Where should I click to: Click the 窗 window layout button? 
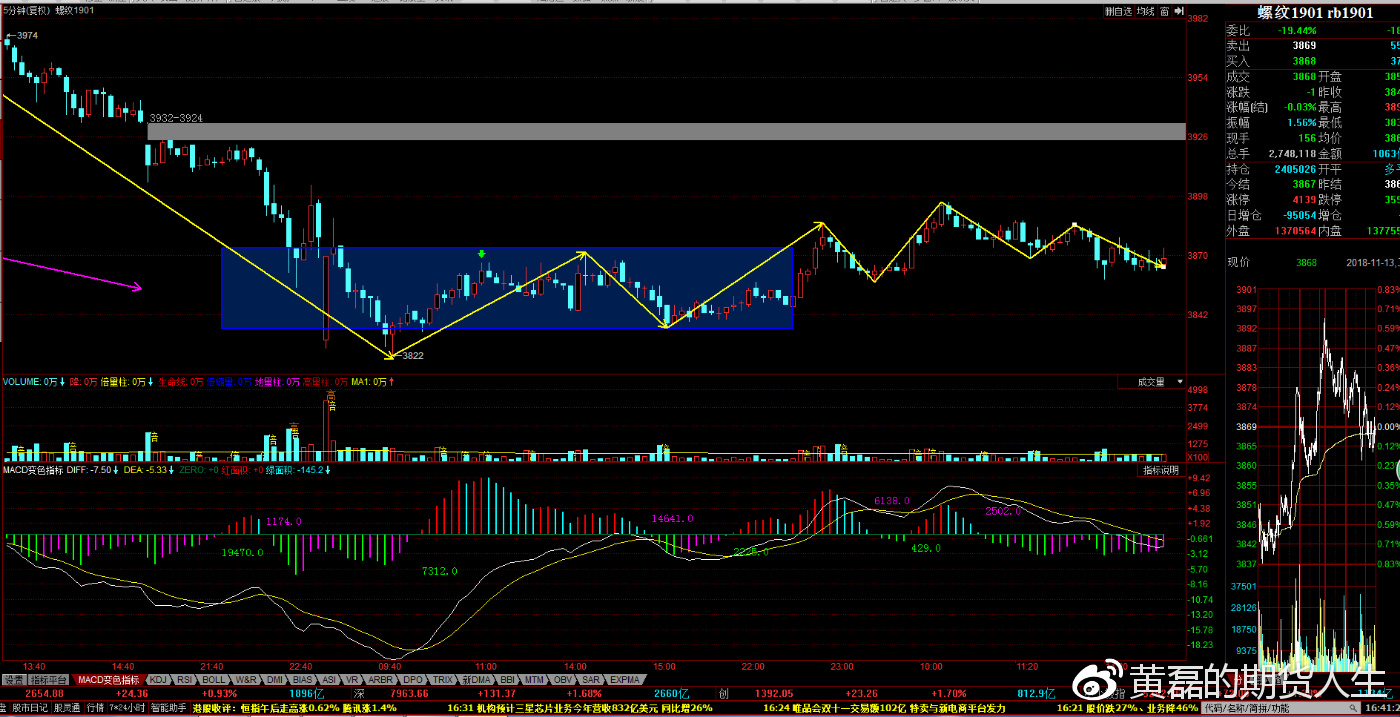1165,12
